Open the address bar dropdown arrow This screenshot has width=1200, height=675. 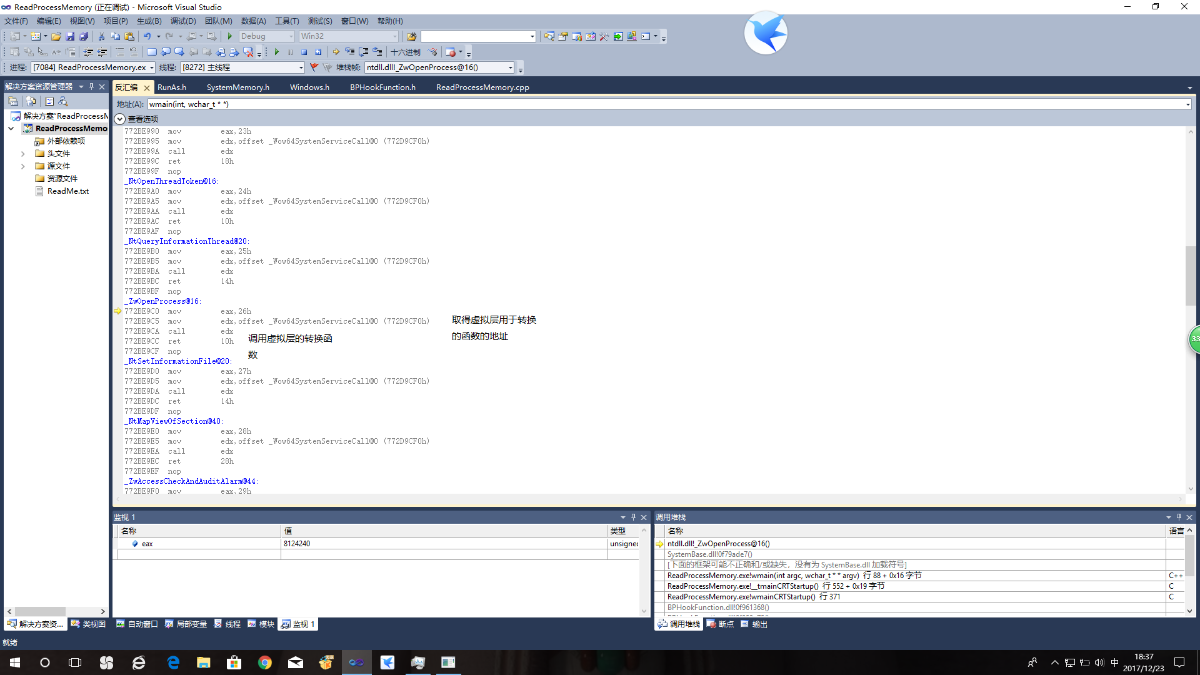[1188, 104]
